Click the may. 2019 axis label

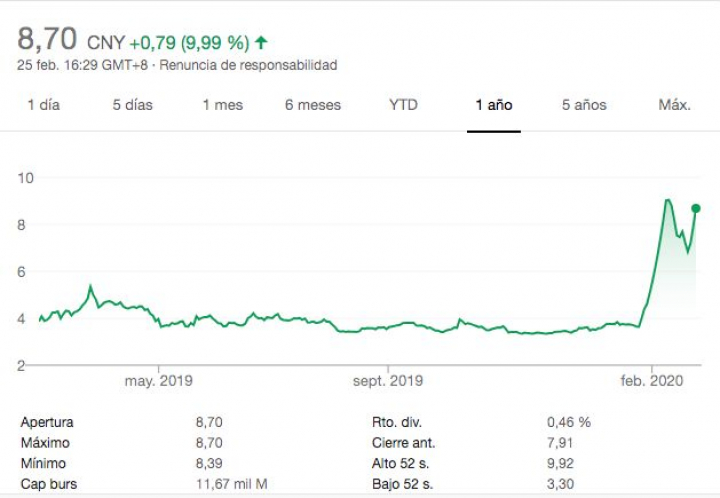(159, 381)
